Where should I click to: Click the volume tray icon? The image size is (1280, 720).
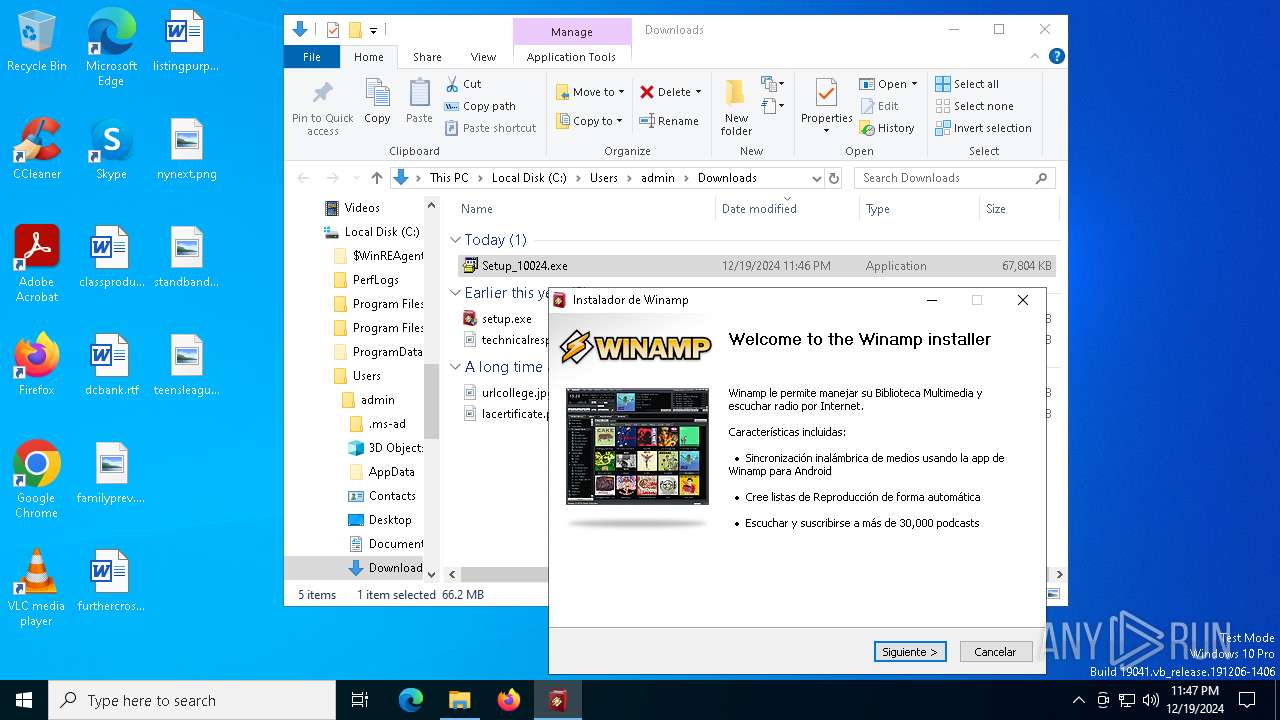(1151, 700)
